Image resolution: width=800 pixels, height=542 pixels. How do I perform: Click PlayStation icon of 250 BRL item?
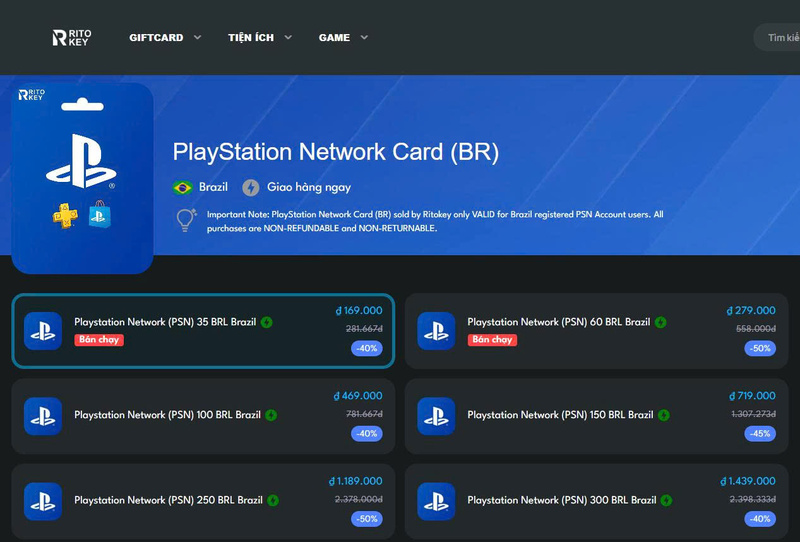[x=43, y=502]
